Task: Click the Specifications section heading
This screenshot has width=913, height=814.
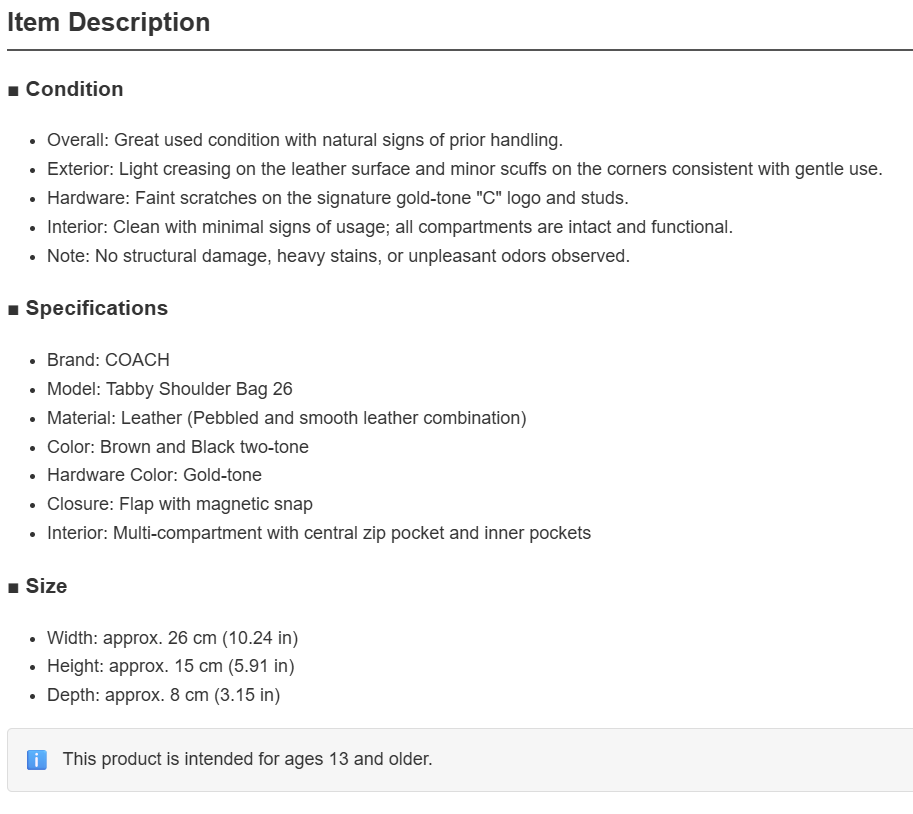Action: (x=97, y=308)
